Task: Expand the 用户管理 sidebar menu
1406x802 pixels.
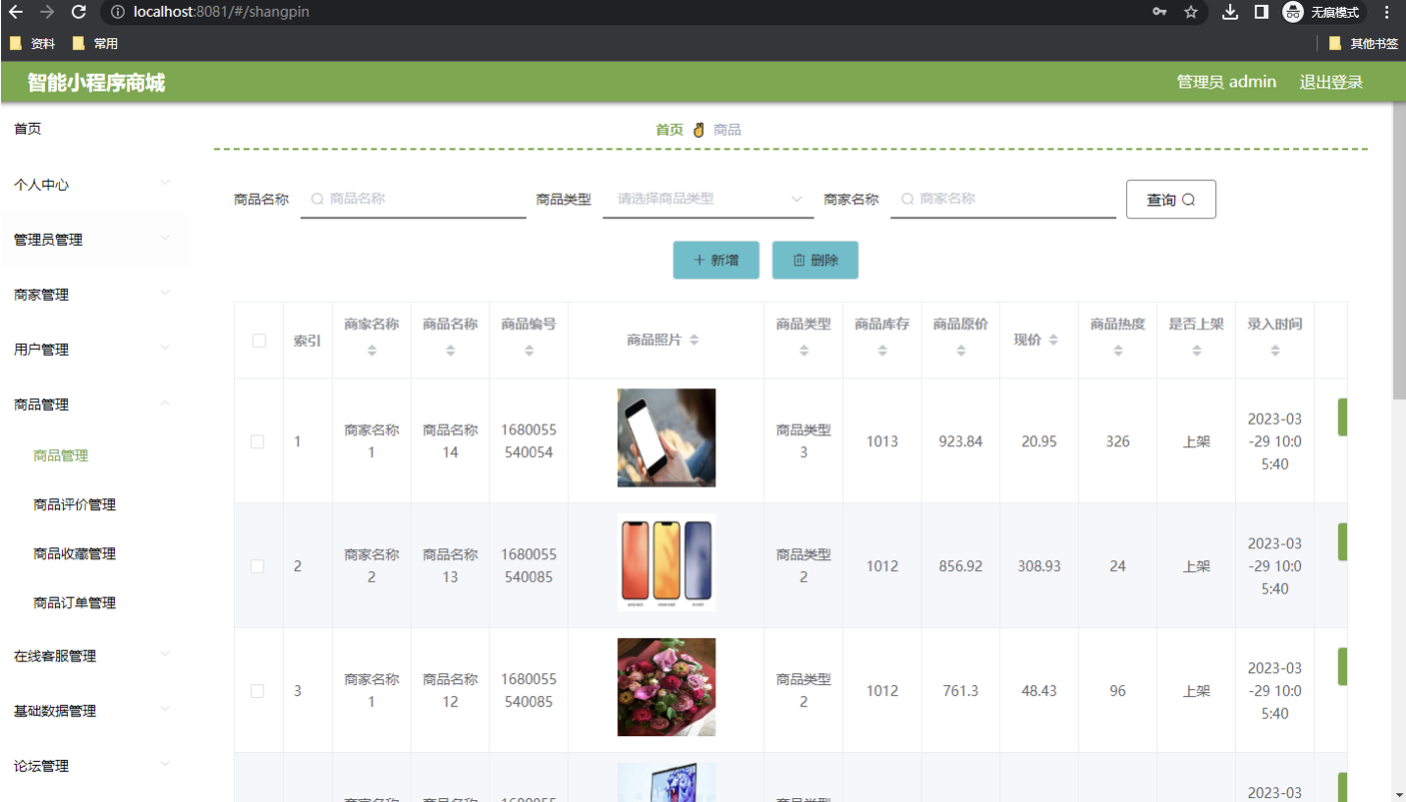Action: (95, 350)
